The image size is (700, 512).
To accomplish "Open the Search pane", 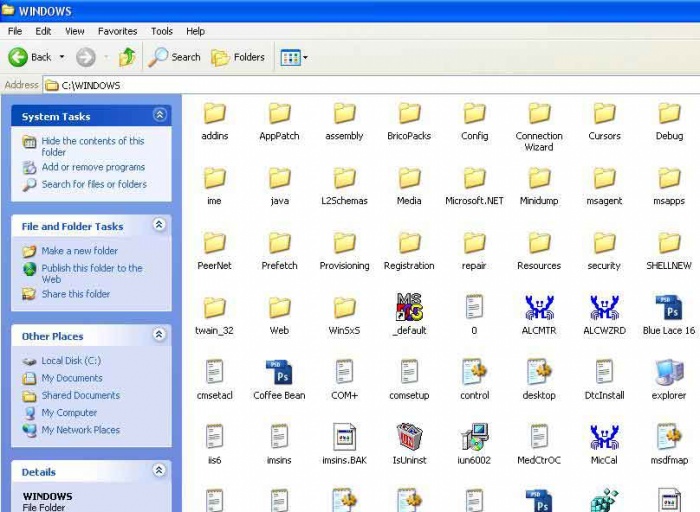I will [x=175, y=57].
